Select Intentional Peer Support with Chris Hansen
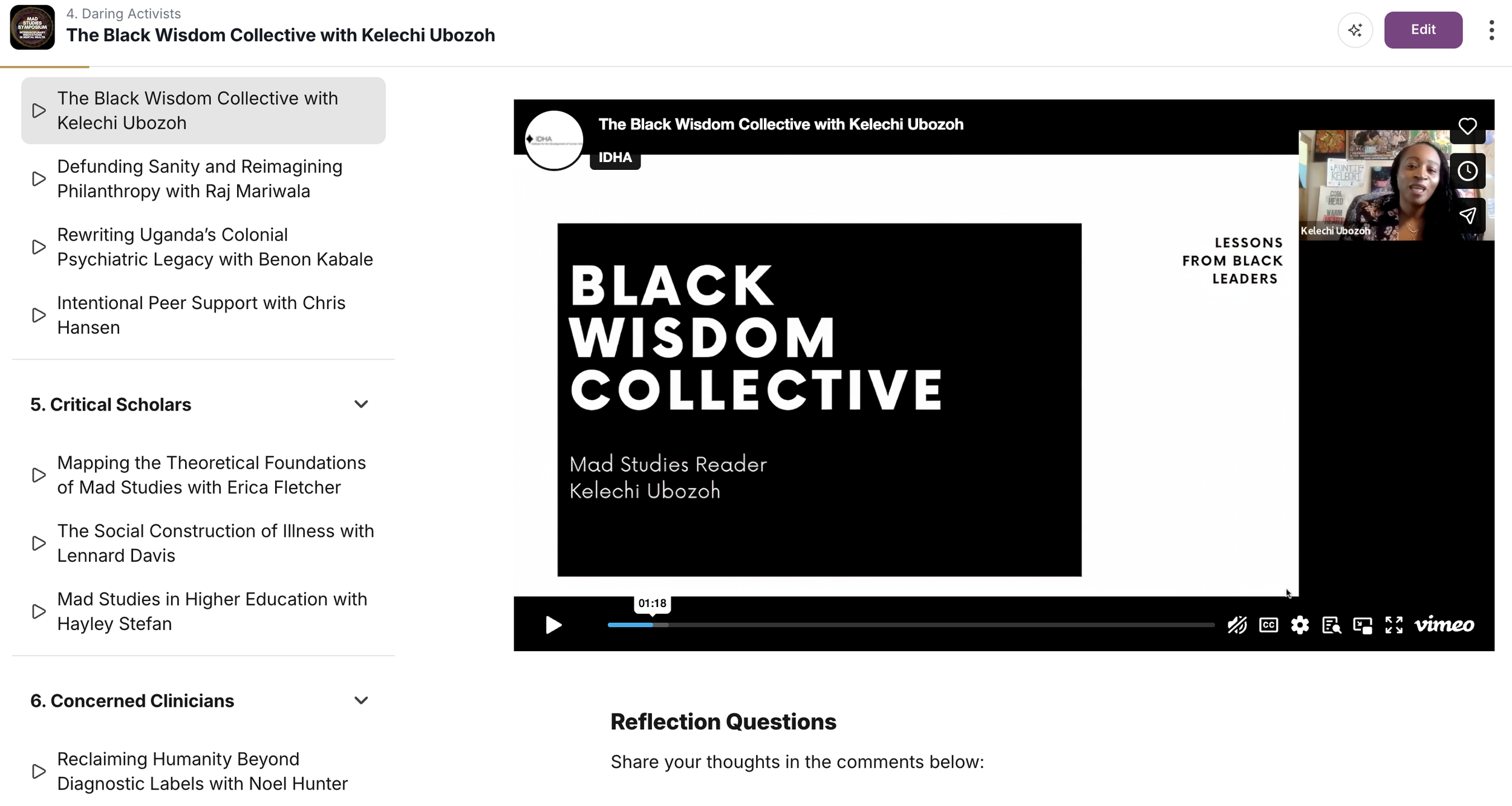The image size is (1512, 806). (x=201, y=315)
